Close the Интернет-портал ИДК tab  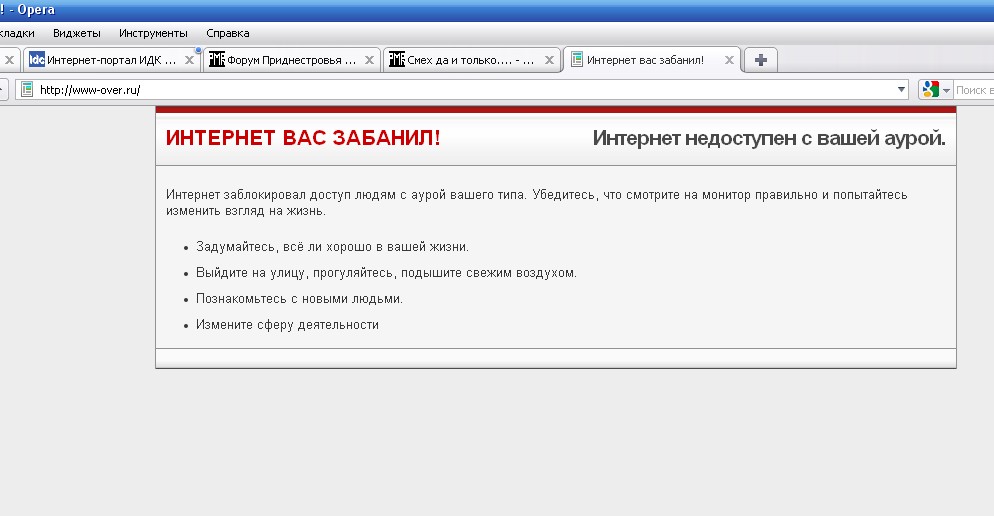click(190, 60)
